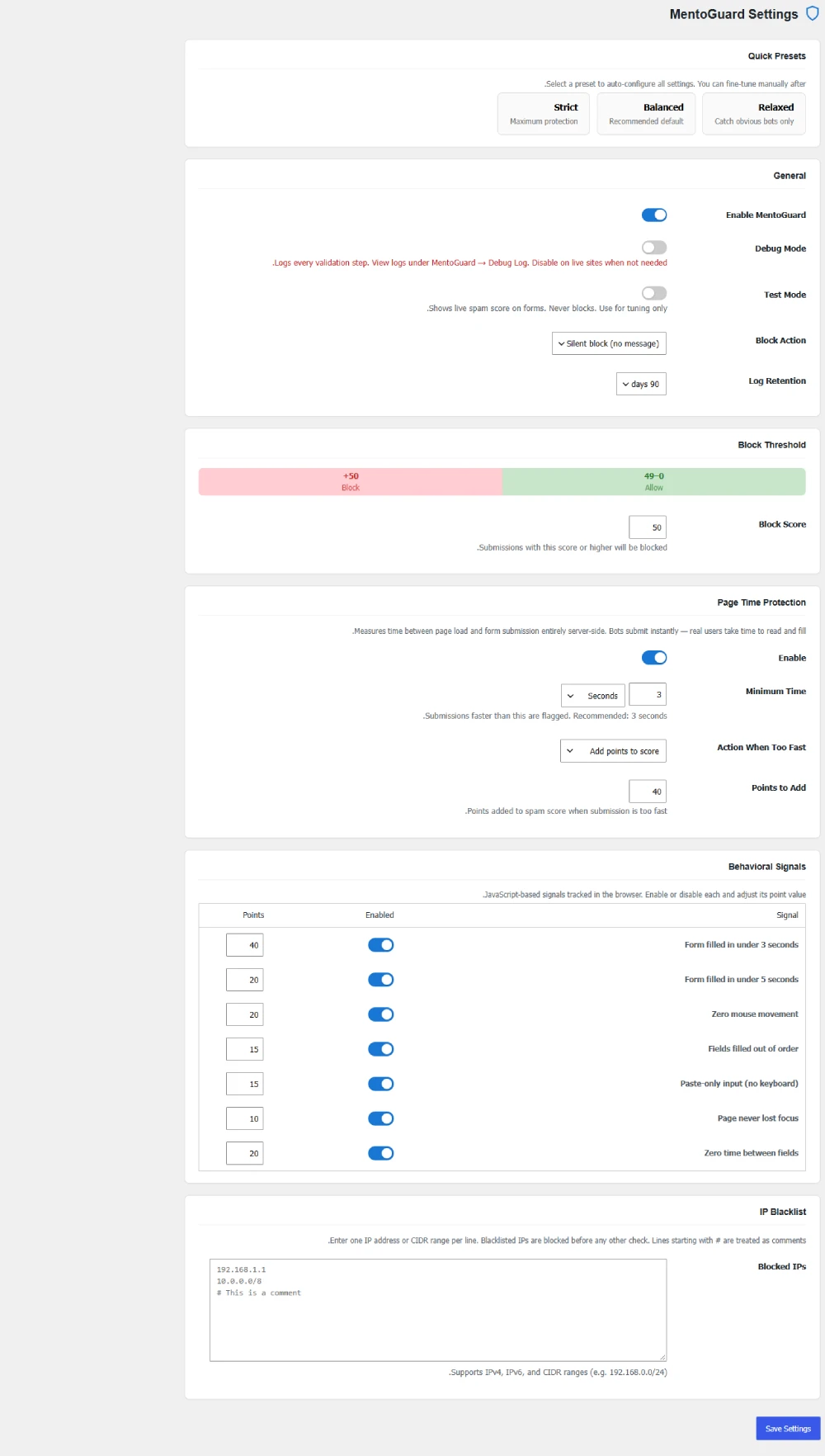Image resolution: width=825 pixels, height=1456 pixels.
Task: Edit points for Zero mouse movement
Action: 245,1014
